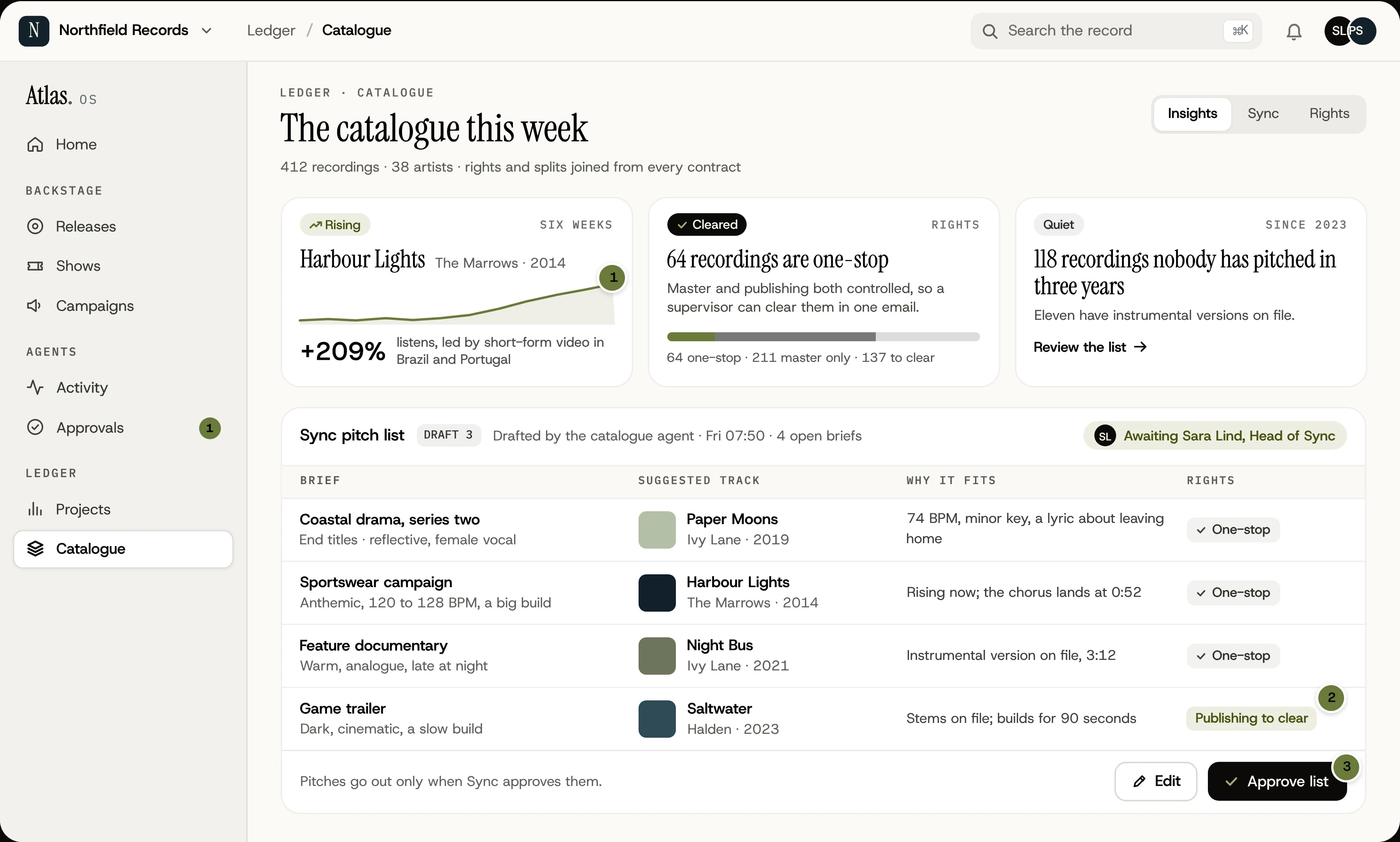The image size is (1400, 842).
Task: Click the Harbour Lights cover swatch
Action: [656, 593]
